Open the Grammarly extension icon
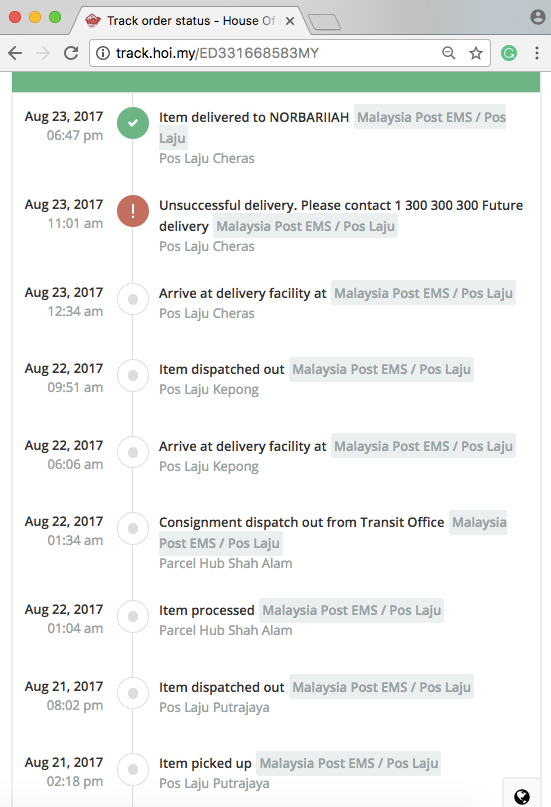Viewport: 551px width, 807px height. 509,53
